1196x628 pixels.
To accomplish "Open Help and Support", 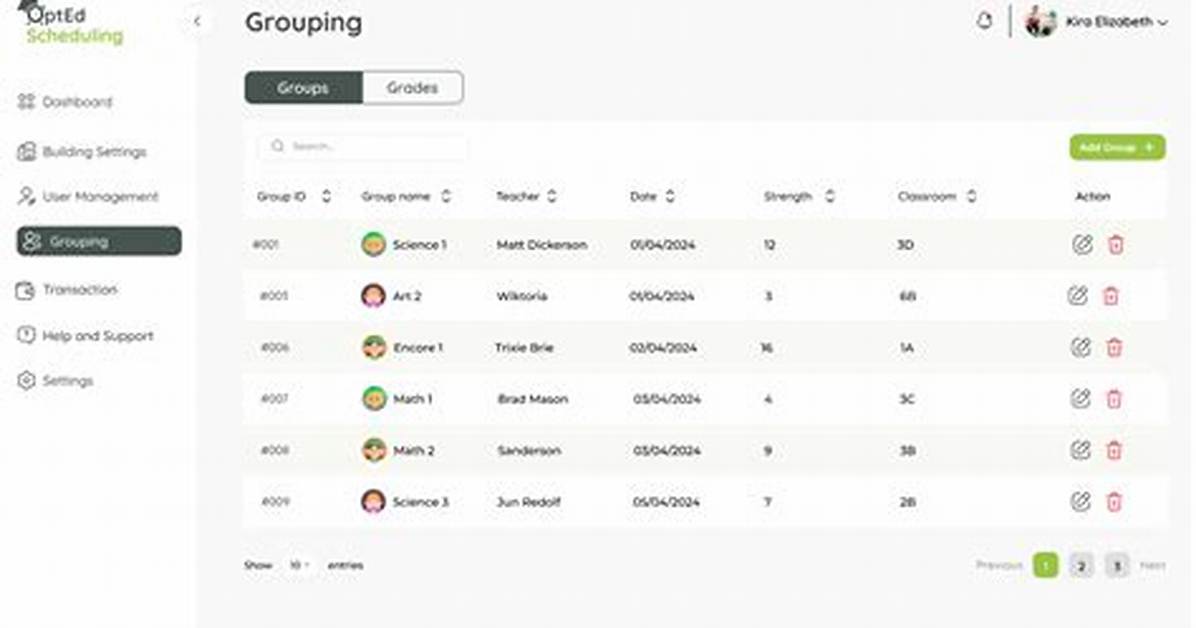I will pos(85,336).
